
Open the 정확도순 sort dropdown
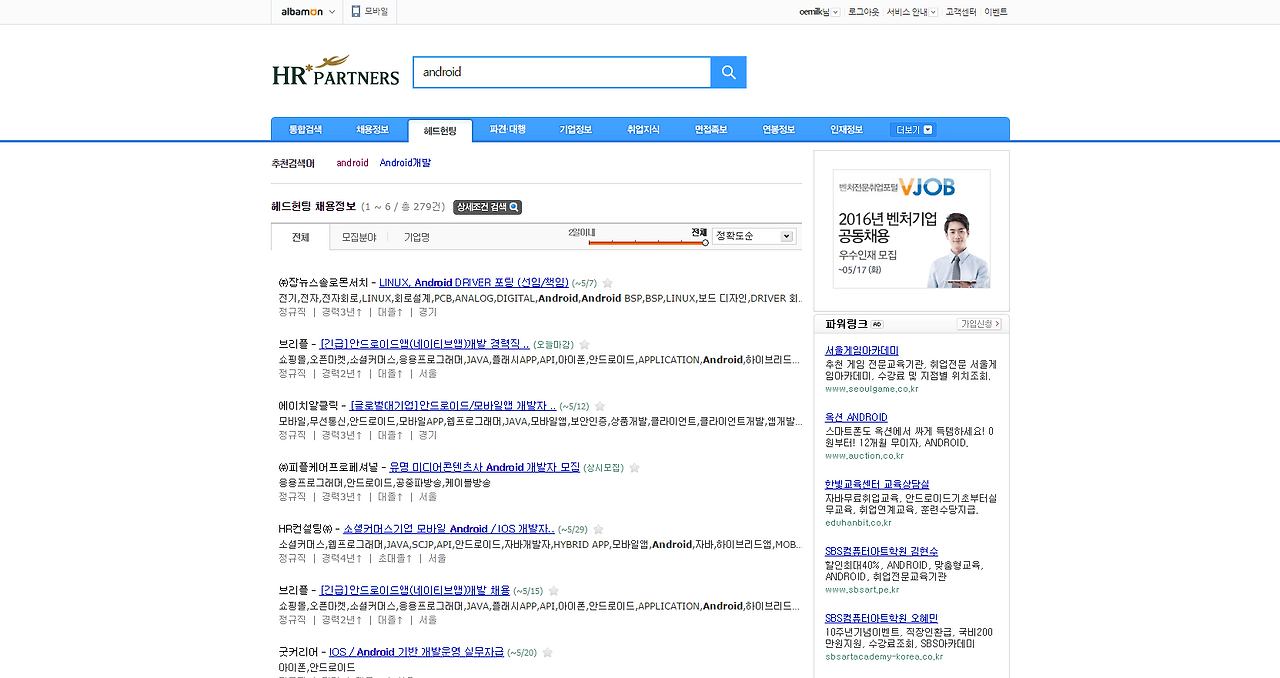753,235
